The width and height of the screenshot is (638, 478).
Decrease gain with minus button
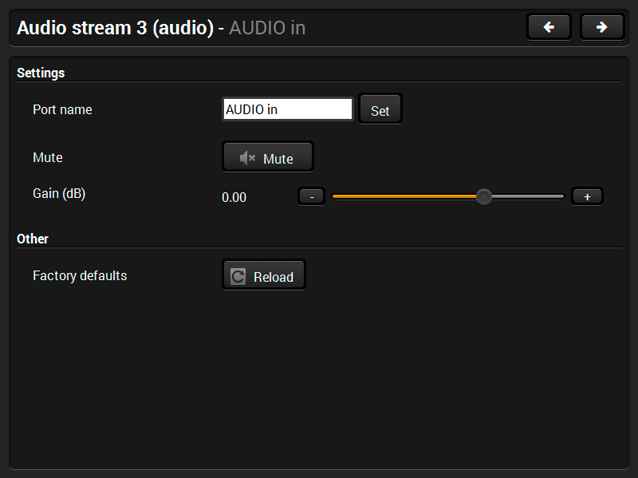311,196
